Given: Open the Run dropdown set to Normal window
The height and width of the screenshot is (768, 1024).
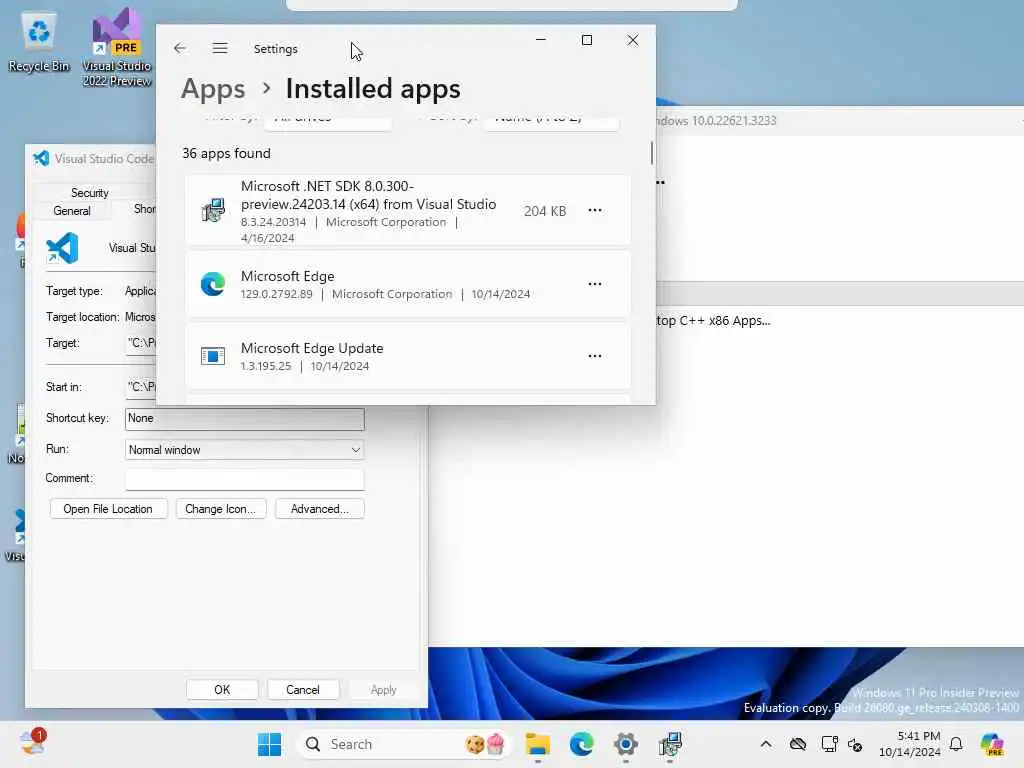Looking at the screenshot, I should (x=244, y=449).
